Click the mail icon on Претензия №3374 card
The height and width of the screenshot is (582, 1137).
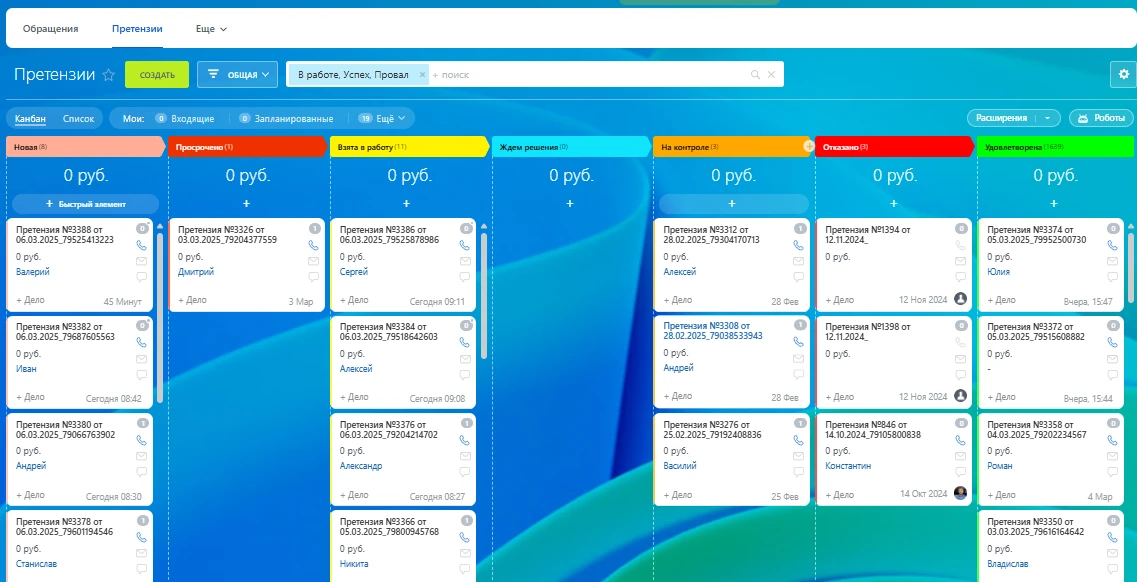click(x=1113, y=261)
